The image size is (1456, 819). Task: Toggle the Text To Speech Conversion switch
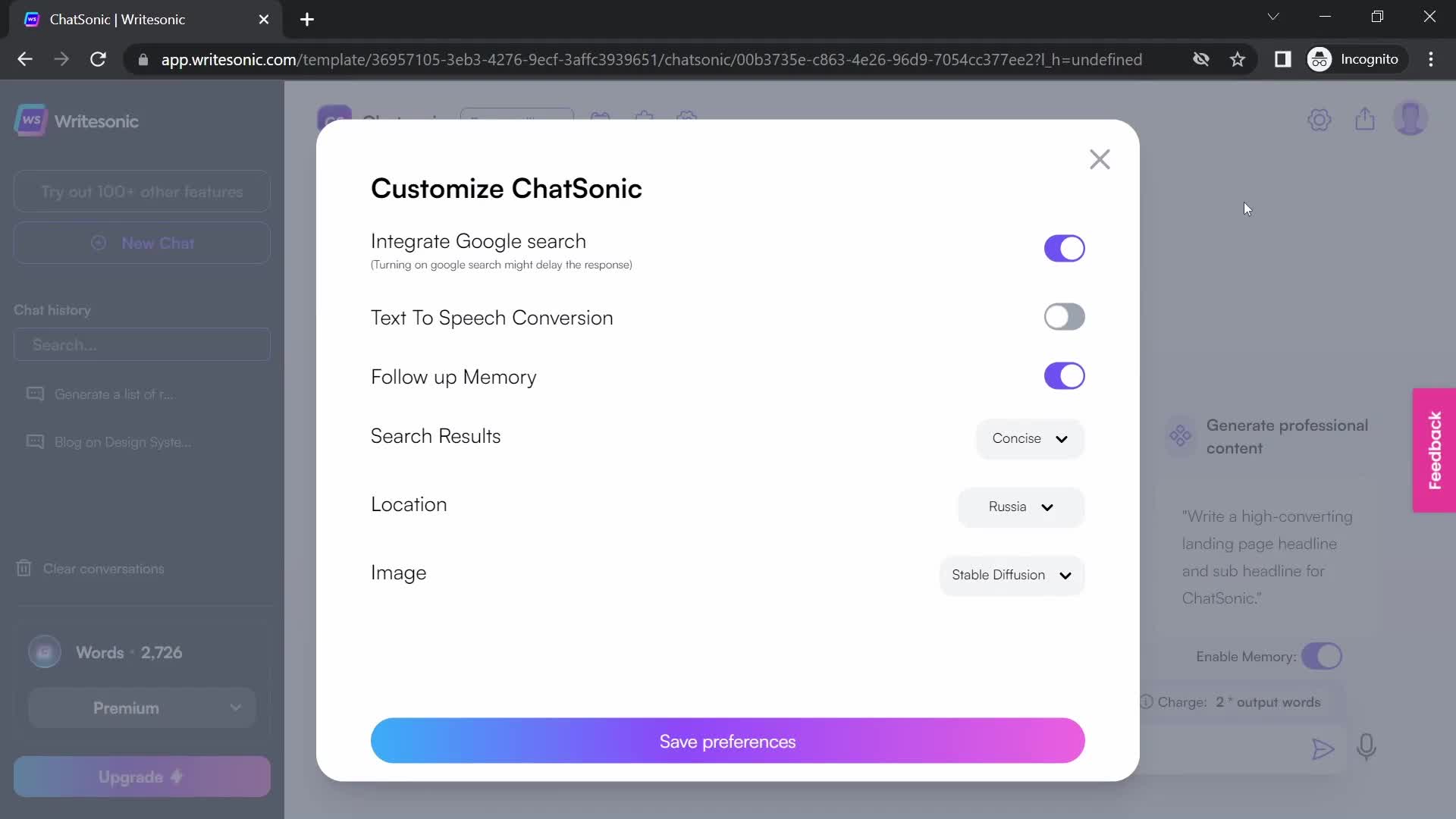(x=1065, y=317)
